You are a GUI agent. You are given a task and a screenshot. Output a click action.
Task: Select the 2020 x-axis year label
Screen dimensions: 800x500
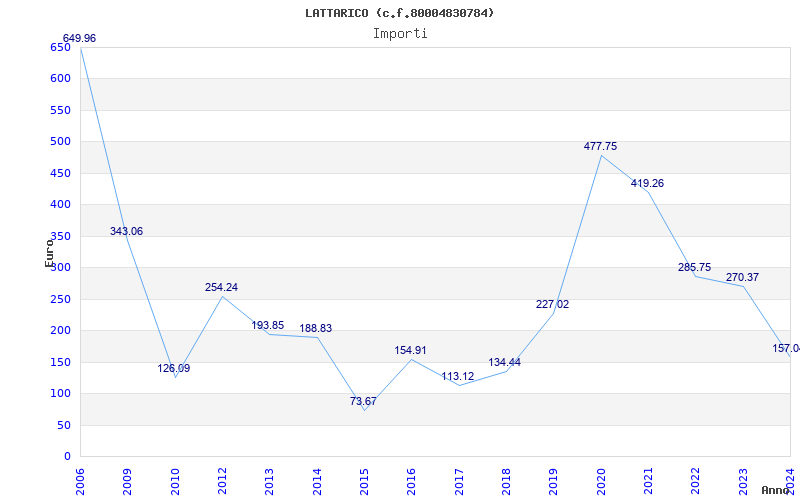[601, 481]
